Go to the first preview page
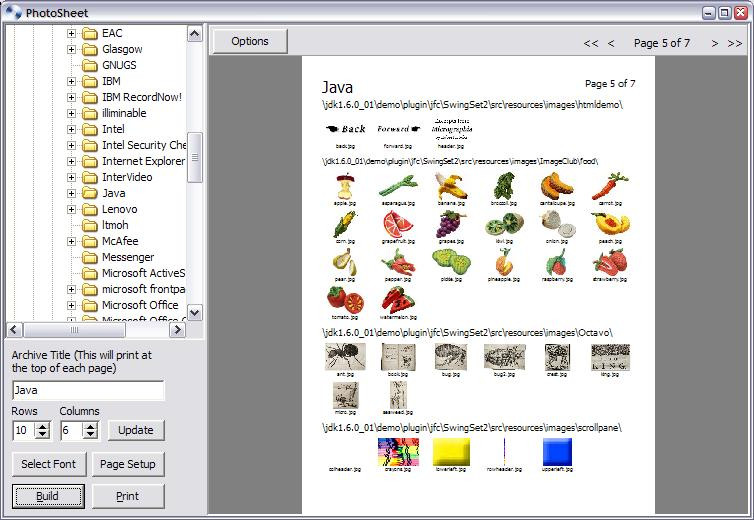The height and width of the screenshot is (520, 754). click(x=591, y=43)
